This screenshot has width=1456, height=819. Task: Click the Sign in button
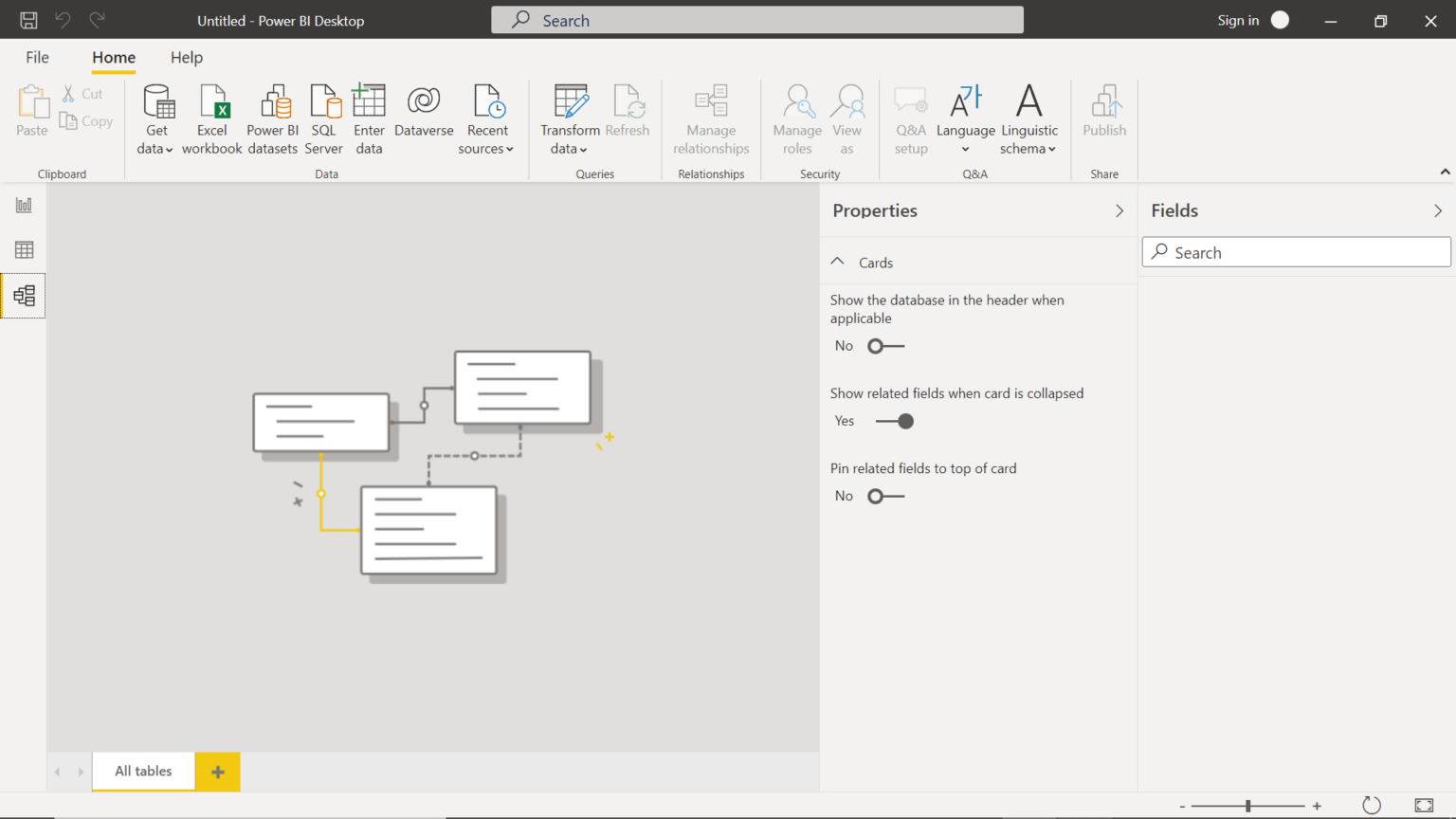tap(1239, 20)
